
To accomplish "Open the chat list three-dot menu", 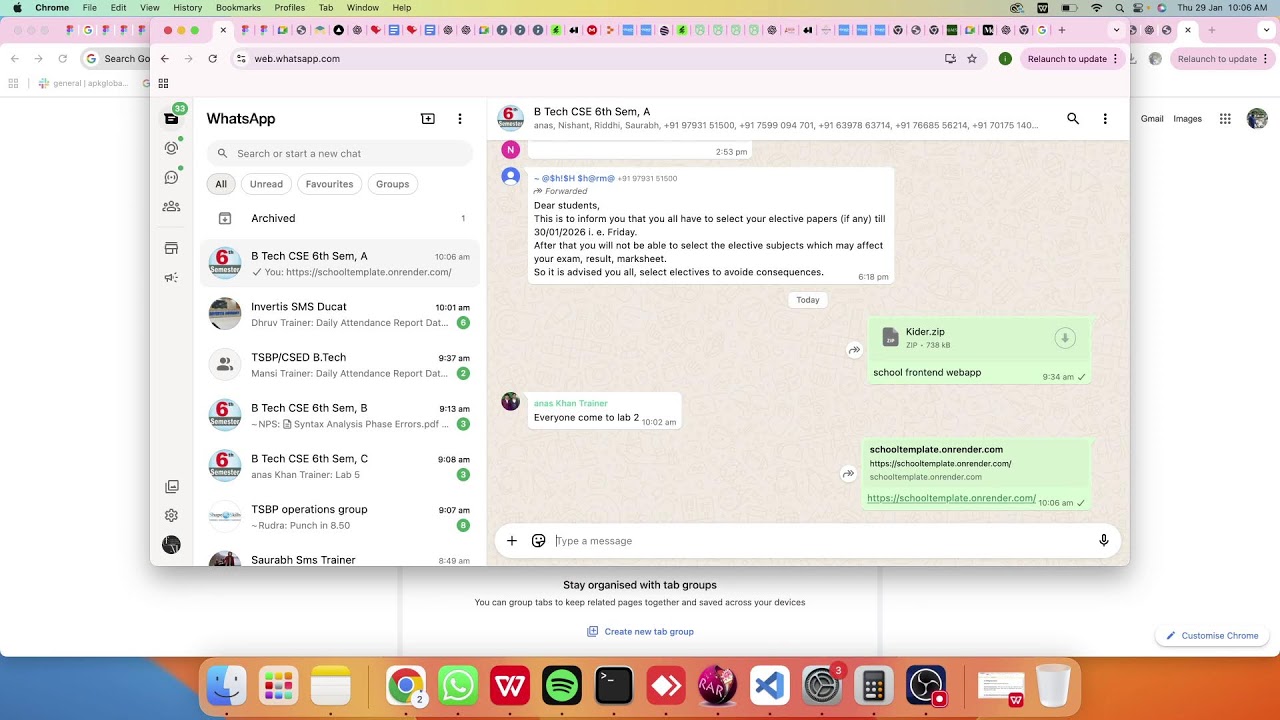I will (x=460, y=119).
